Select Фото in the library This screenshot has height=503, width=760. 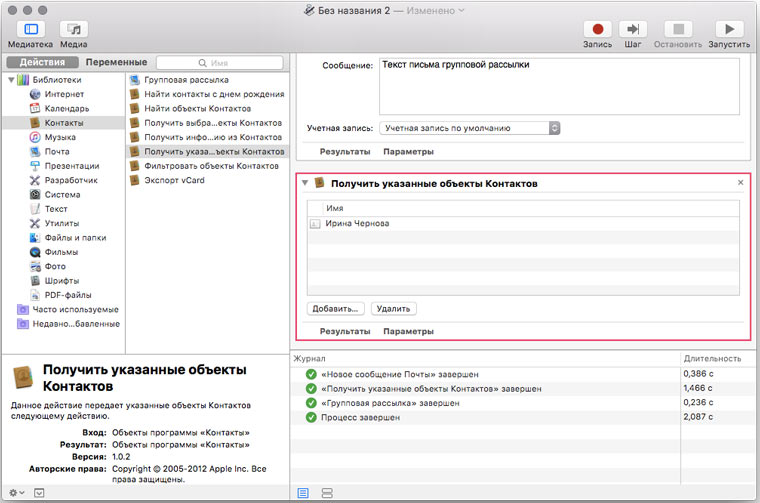(55, 266)
